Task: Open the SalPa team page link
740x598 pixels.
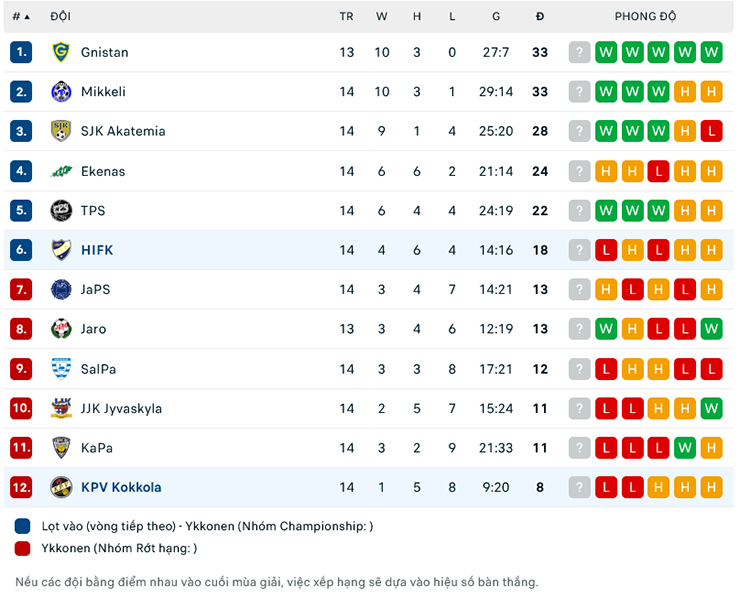Action: 98,369
